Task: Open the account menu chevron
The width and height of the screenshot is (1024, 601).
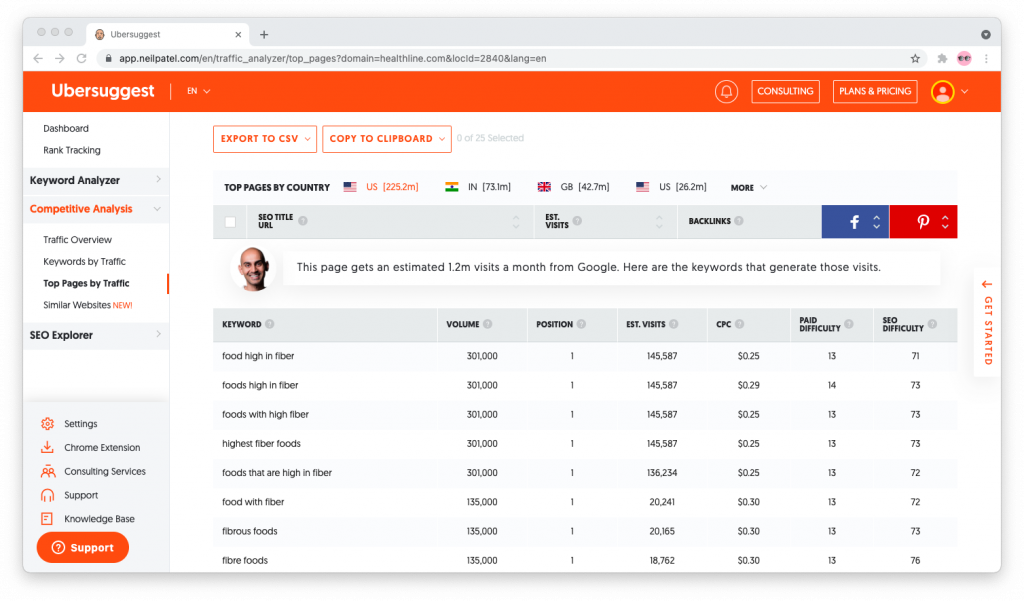Action: point(965,91)
